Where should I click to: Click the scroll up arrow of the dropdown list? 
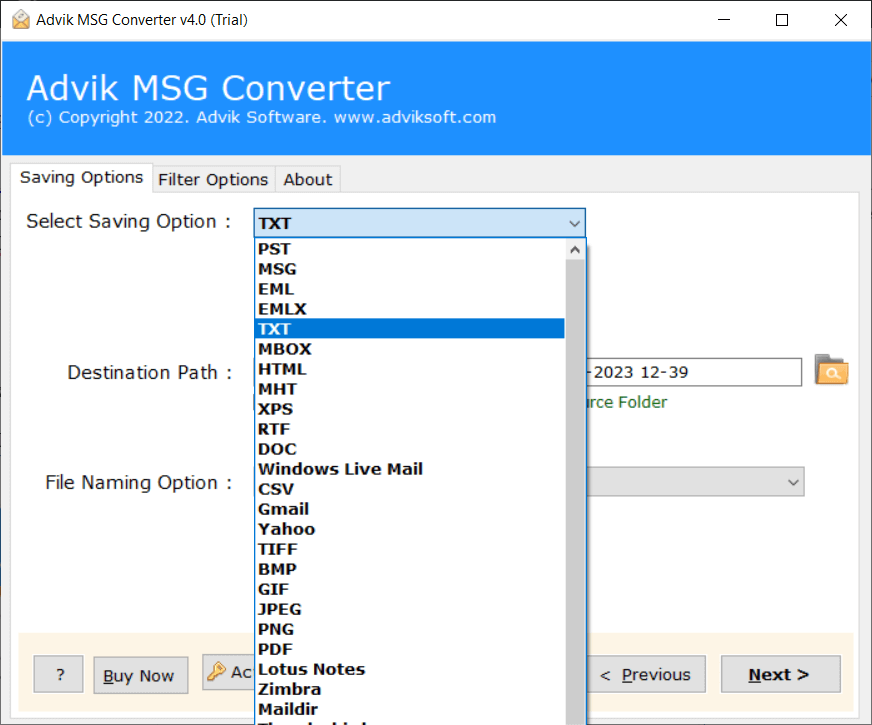tap(575, 250)
